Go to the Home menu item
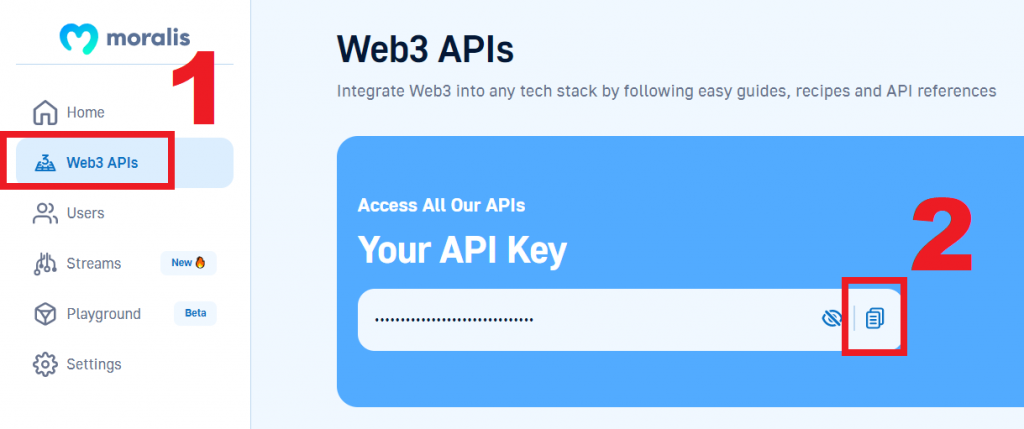Screen dimensions: 1024x429 pyautogui.click(x=86, y=112)
